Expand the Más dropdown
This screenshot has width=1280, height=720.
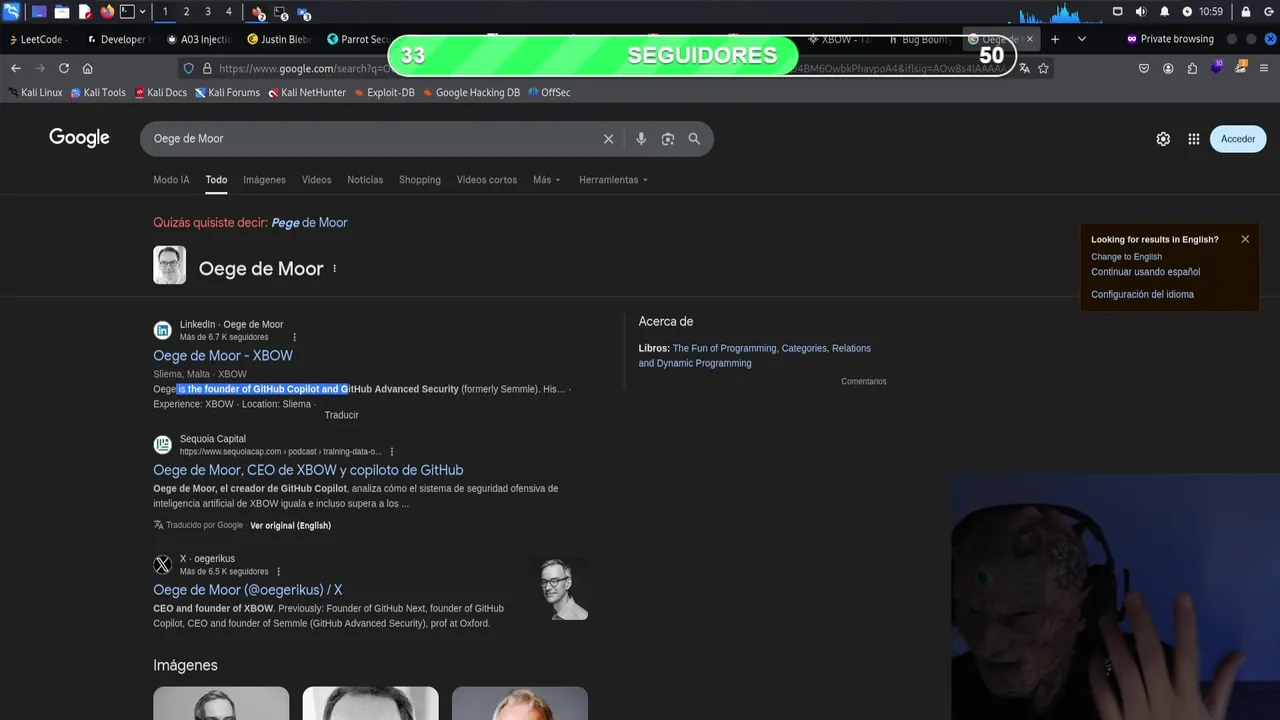[x=546, y=180]
